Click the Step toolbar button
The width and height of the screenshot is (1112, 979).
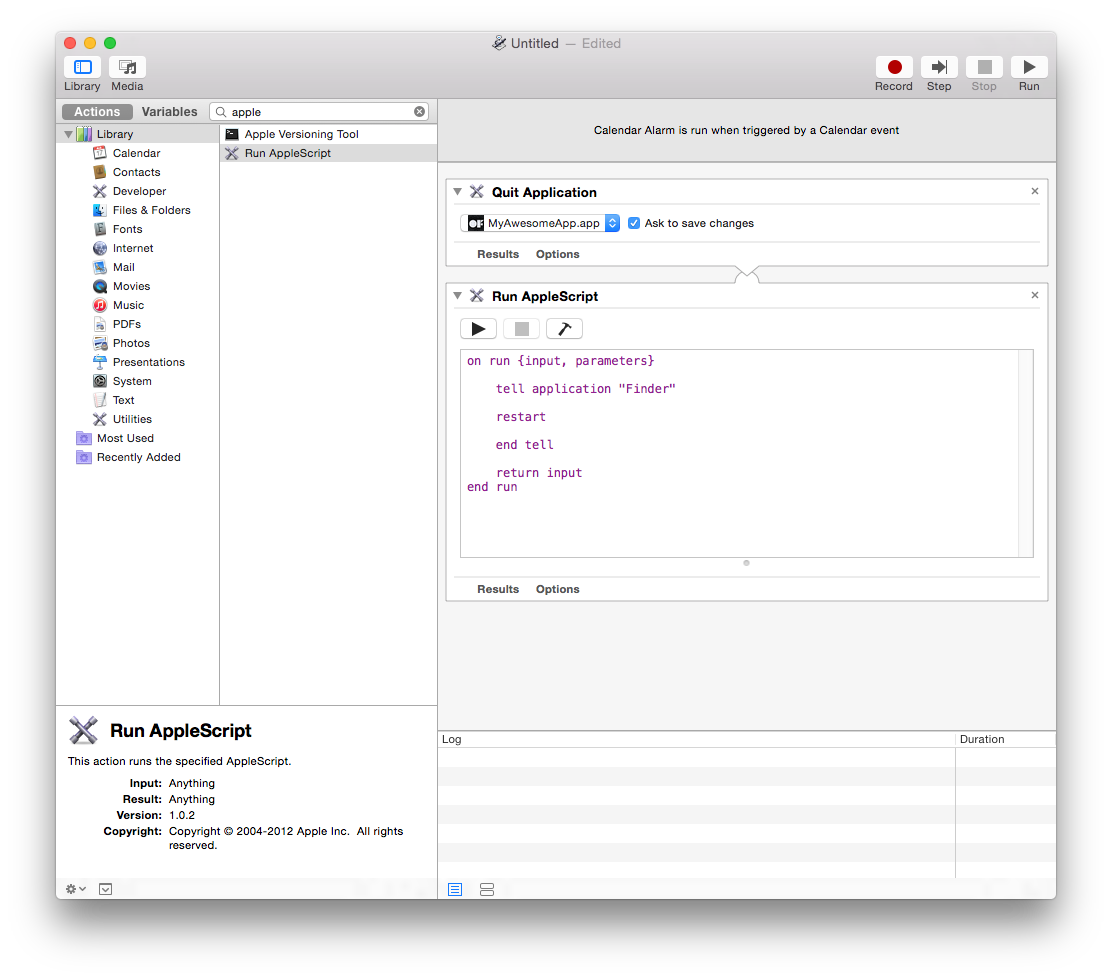pyautogui.click(x=939, y=67)
